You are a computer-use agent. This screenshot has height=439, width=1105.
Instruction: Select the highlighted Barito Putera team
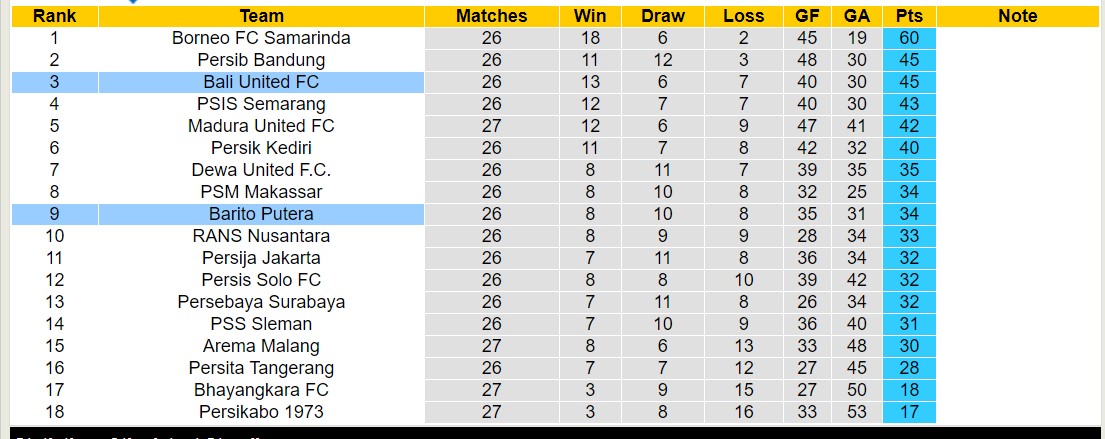[261, 214]
